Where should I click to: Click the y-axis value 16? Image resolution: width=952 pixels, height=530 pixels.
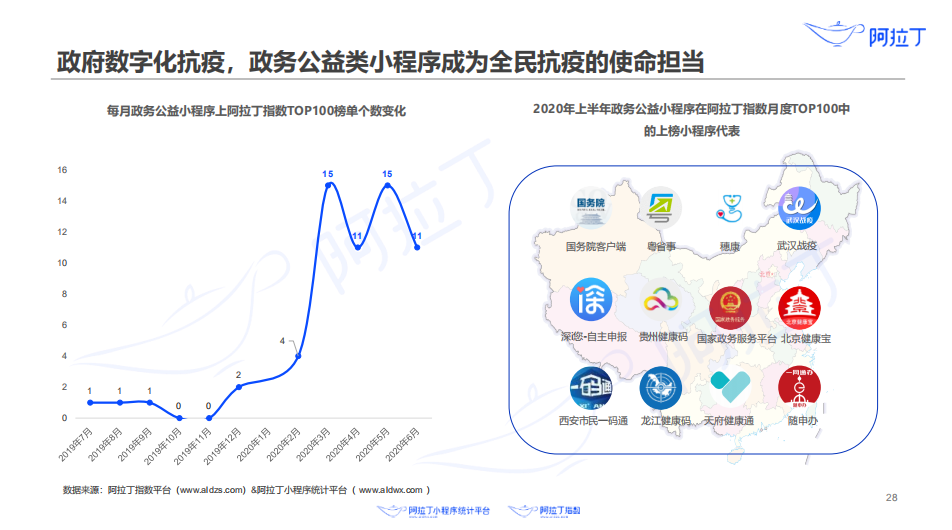pos(62,170)
